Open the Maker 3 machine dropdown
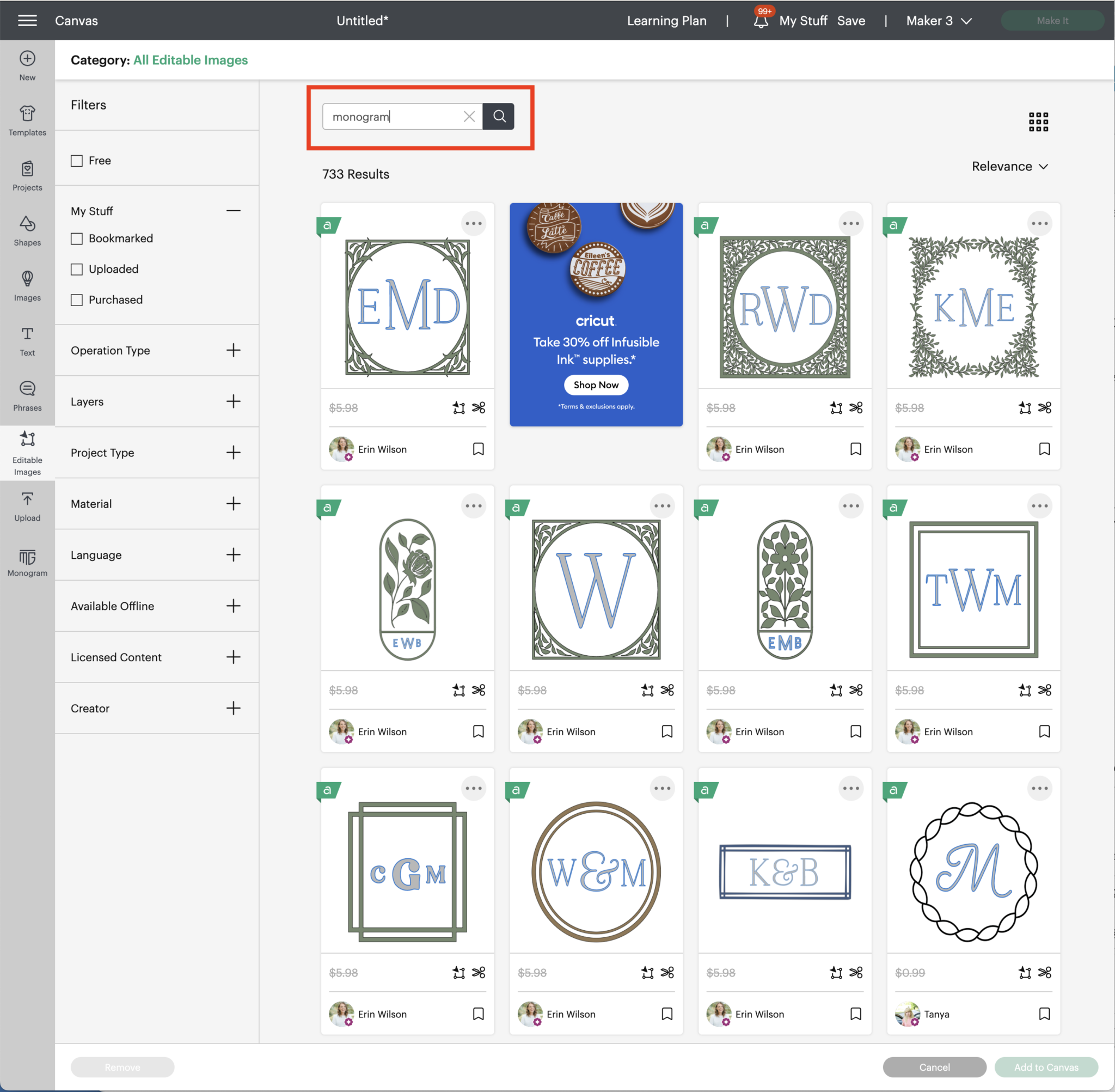This screenshot has height=1092, width=1115. tap(939, 21)
